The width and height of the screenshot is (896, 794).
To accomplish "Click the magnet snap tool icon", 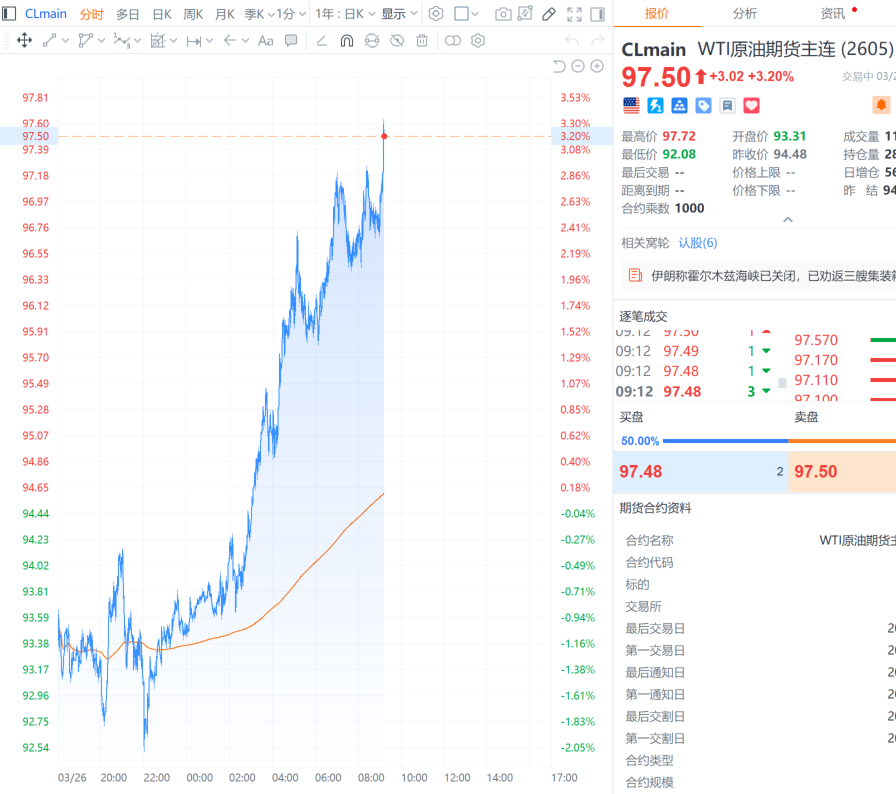I will tap(347, 41).
